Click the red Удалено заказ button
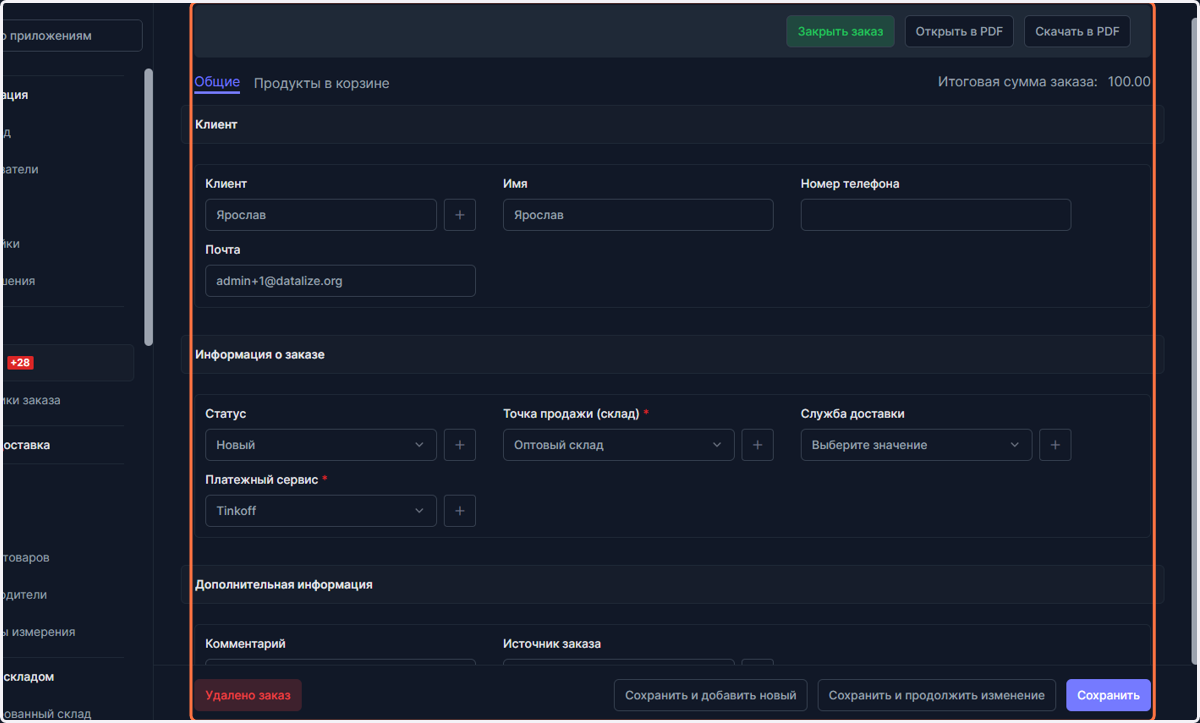Screen dimensions: 1200x723 point(248,695)
